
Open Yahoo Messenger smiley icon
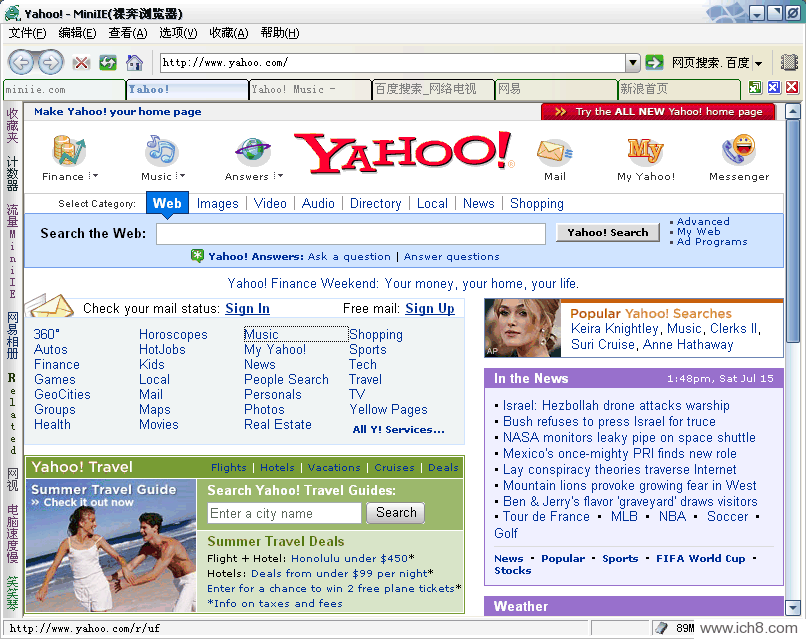(x=739, y=149)
